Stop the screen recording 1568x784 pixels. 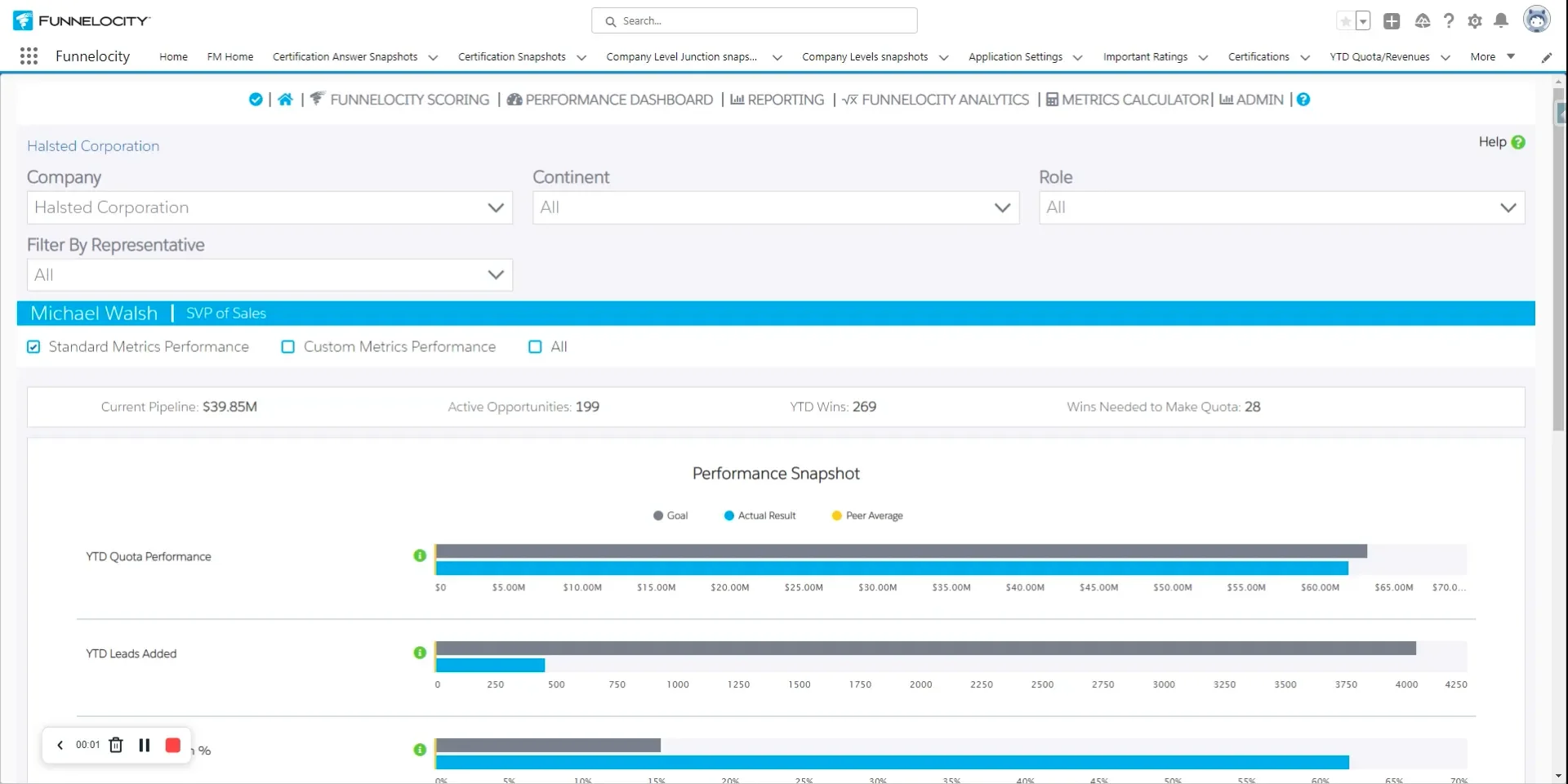(x=172, y=745)
